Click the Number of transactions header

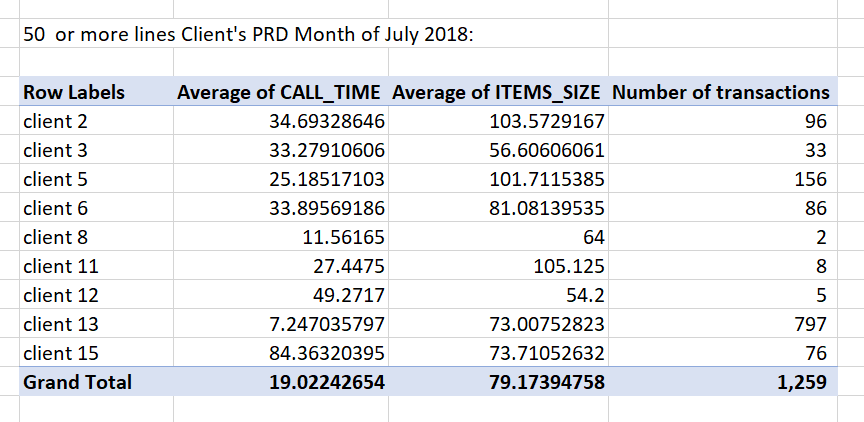point(719,93)
